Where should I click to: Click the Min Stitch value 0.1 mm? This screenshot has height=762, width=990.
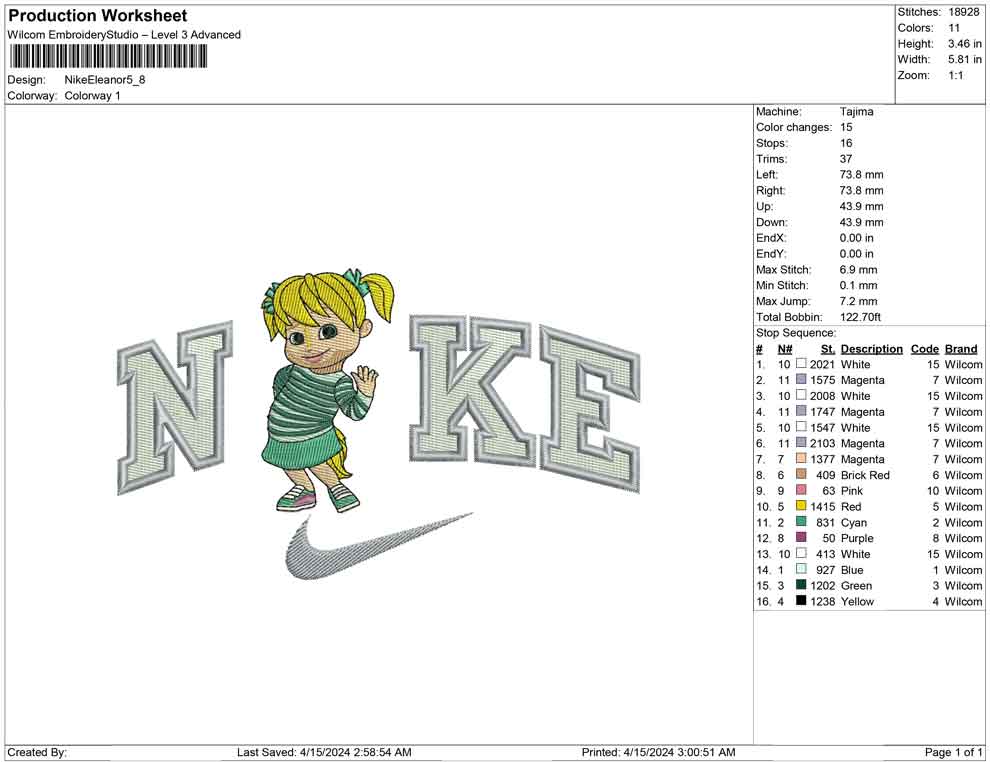click(858, 285)
